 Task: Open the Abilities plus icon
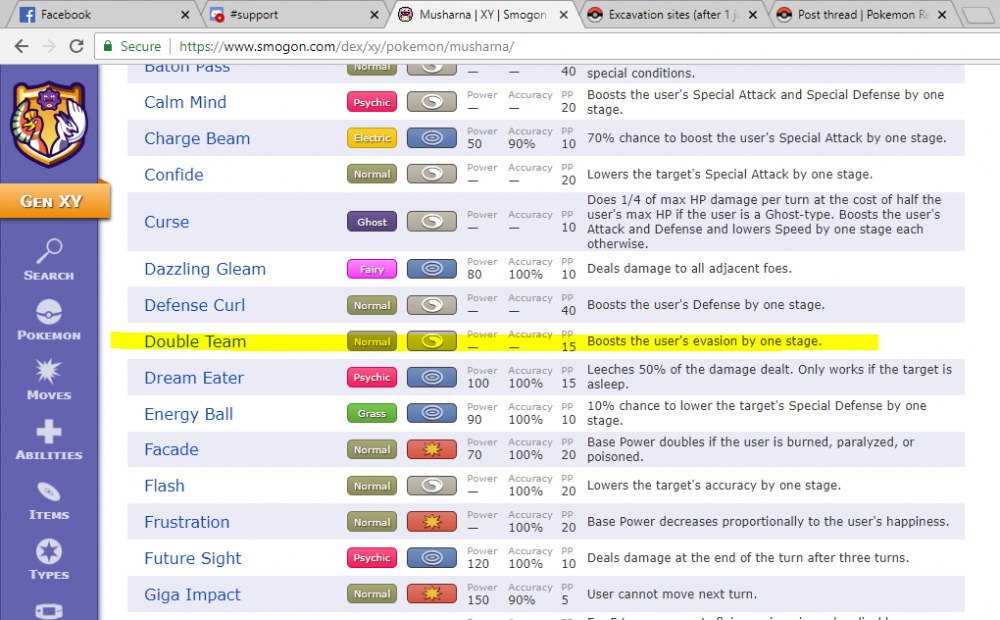click(48, 432)
